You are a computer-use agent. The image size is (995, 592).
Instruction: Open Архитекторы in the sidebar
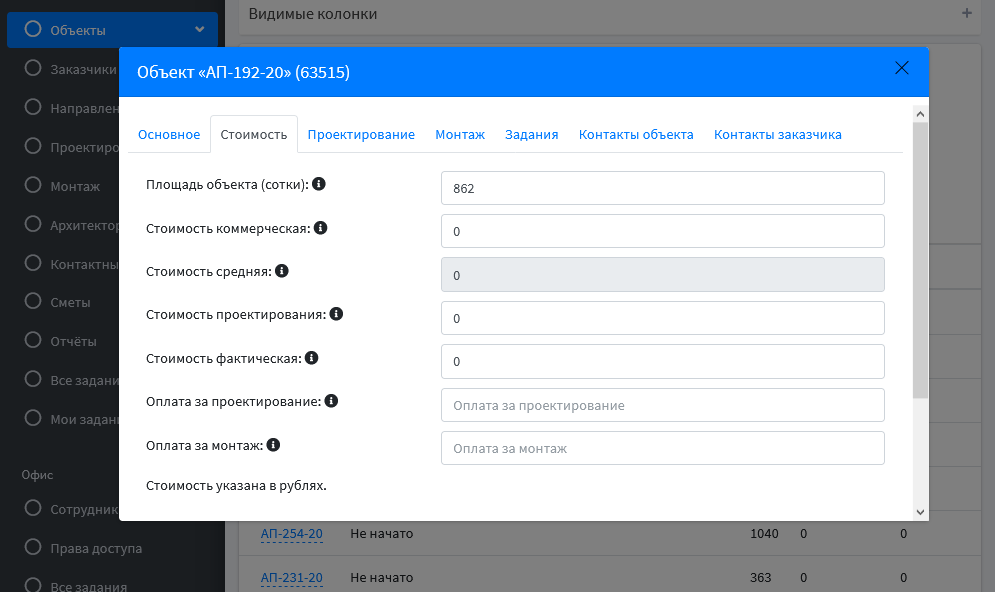point(84,225)
